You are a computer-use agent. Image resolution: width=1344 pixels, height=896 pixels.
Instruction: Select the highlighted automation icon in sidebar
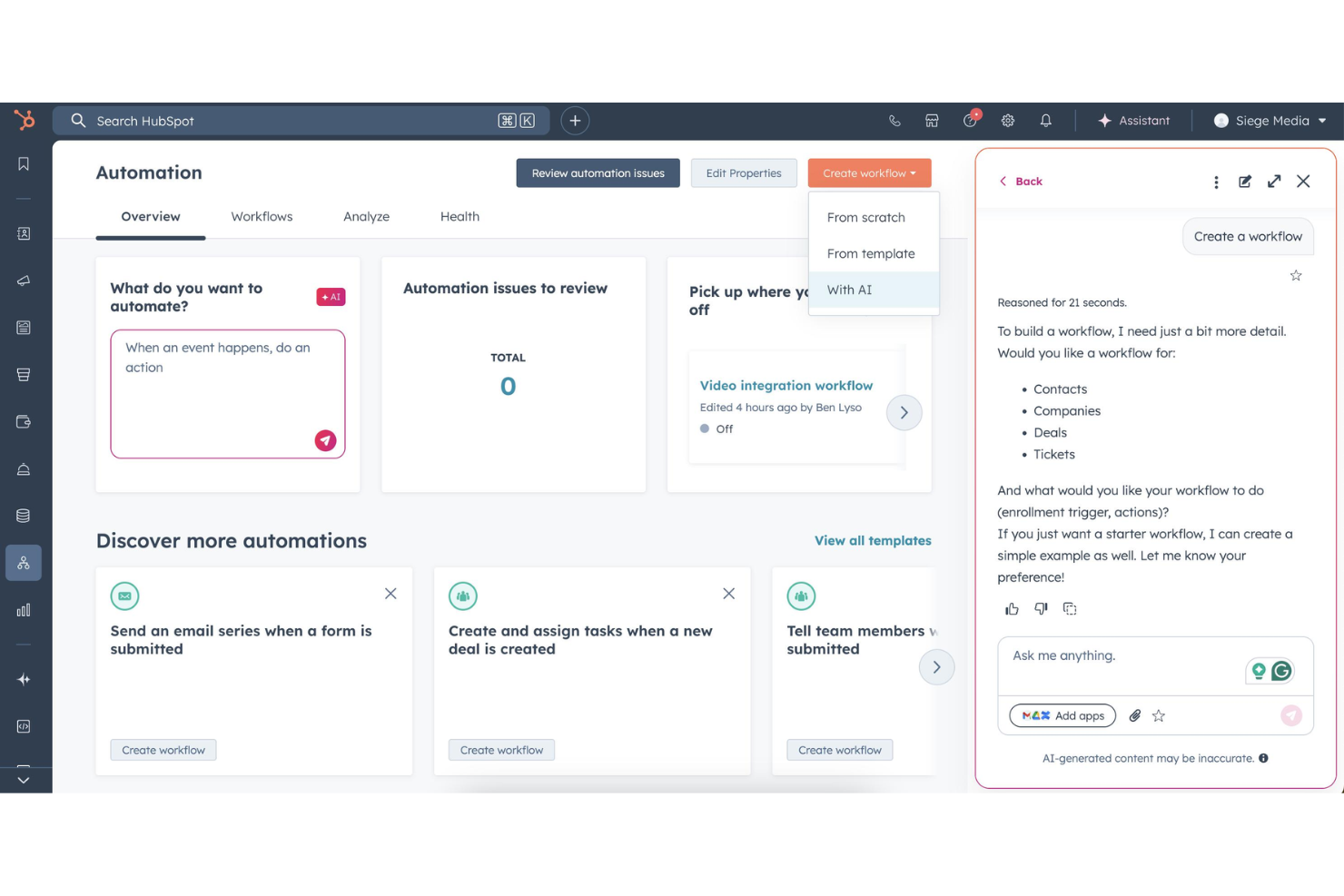(24, 563)
